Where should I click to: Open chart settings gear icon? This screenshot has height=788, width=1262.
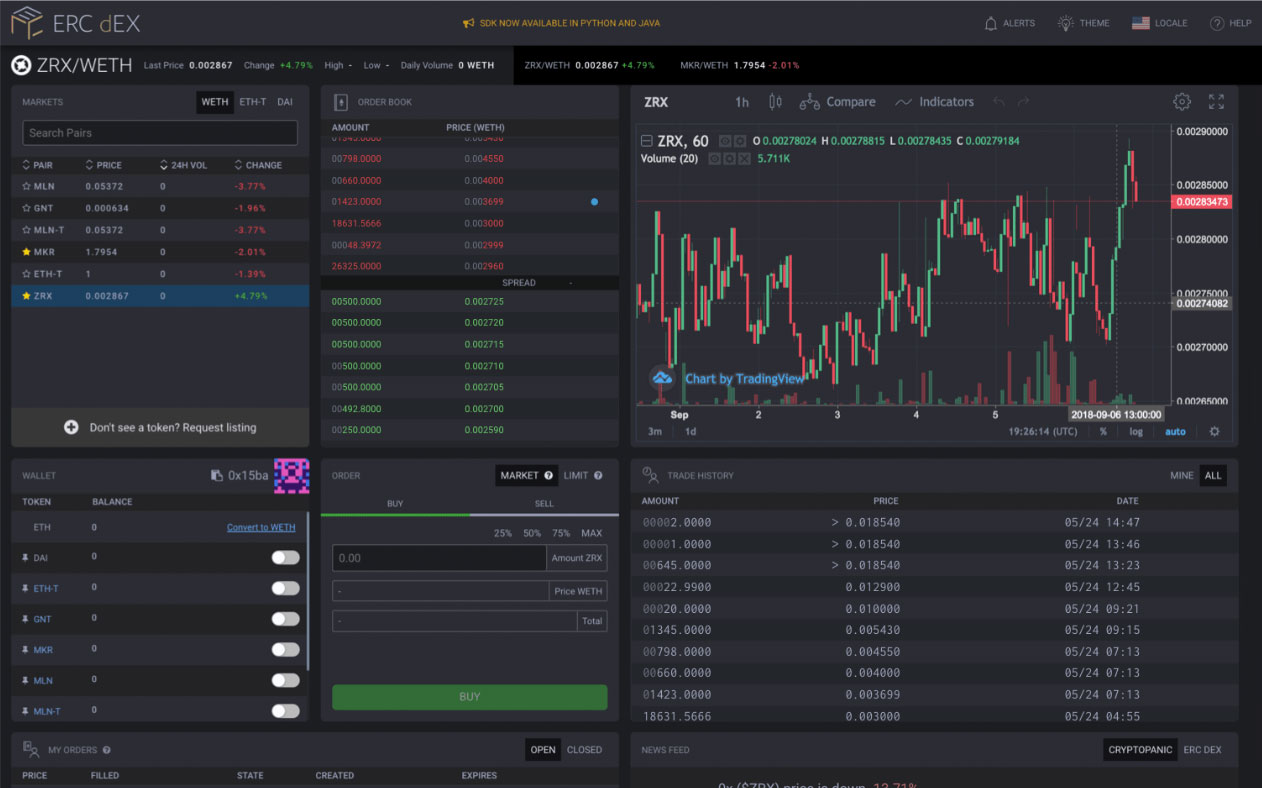(1182, 102)
